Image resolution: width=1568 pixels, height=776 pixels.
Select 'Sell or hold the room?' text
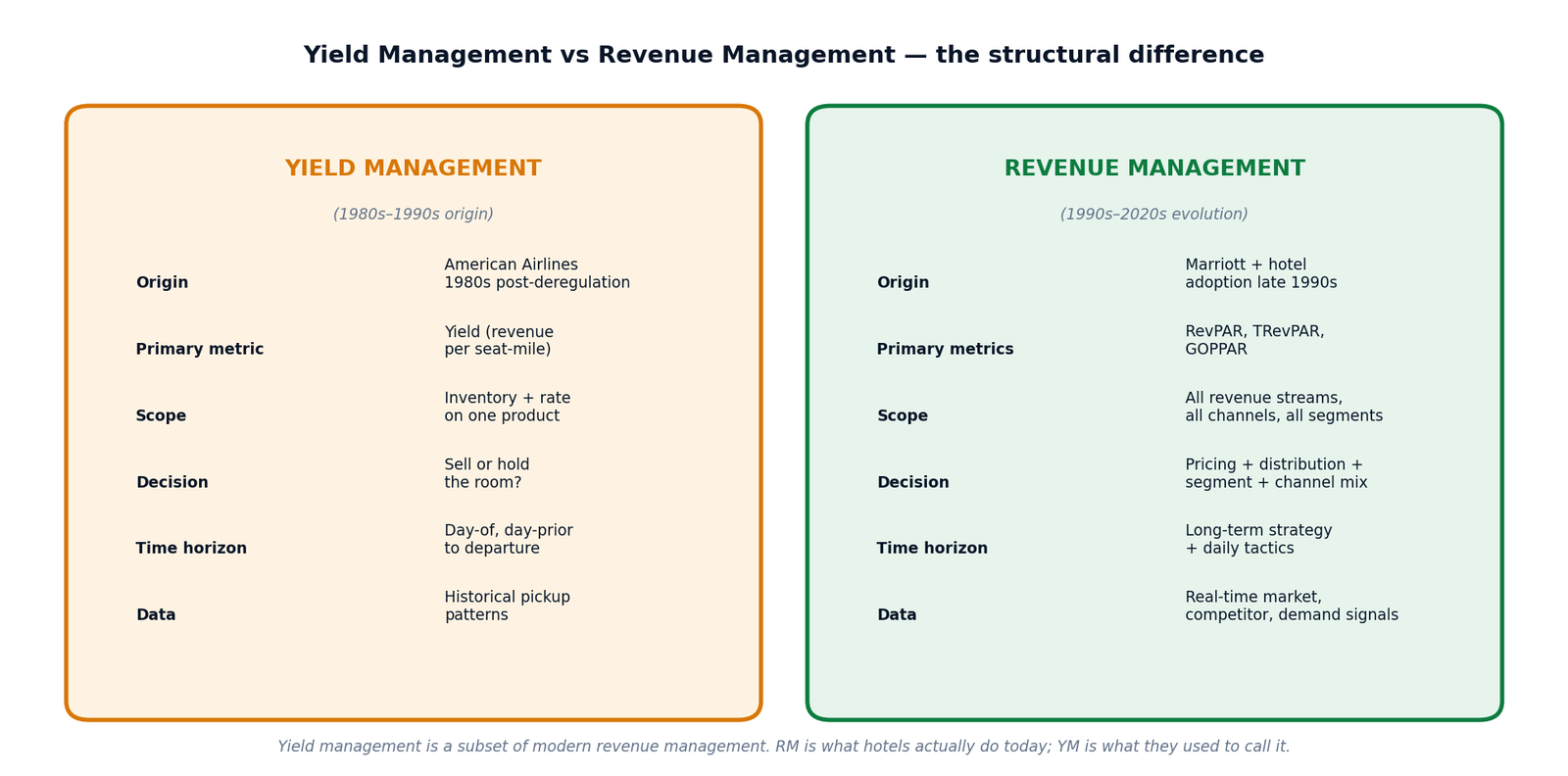[x=487, y=474]
